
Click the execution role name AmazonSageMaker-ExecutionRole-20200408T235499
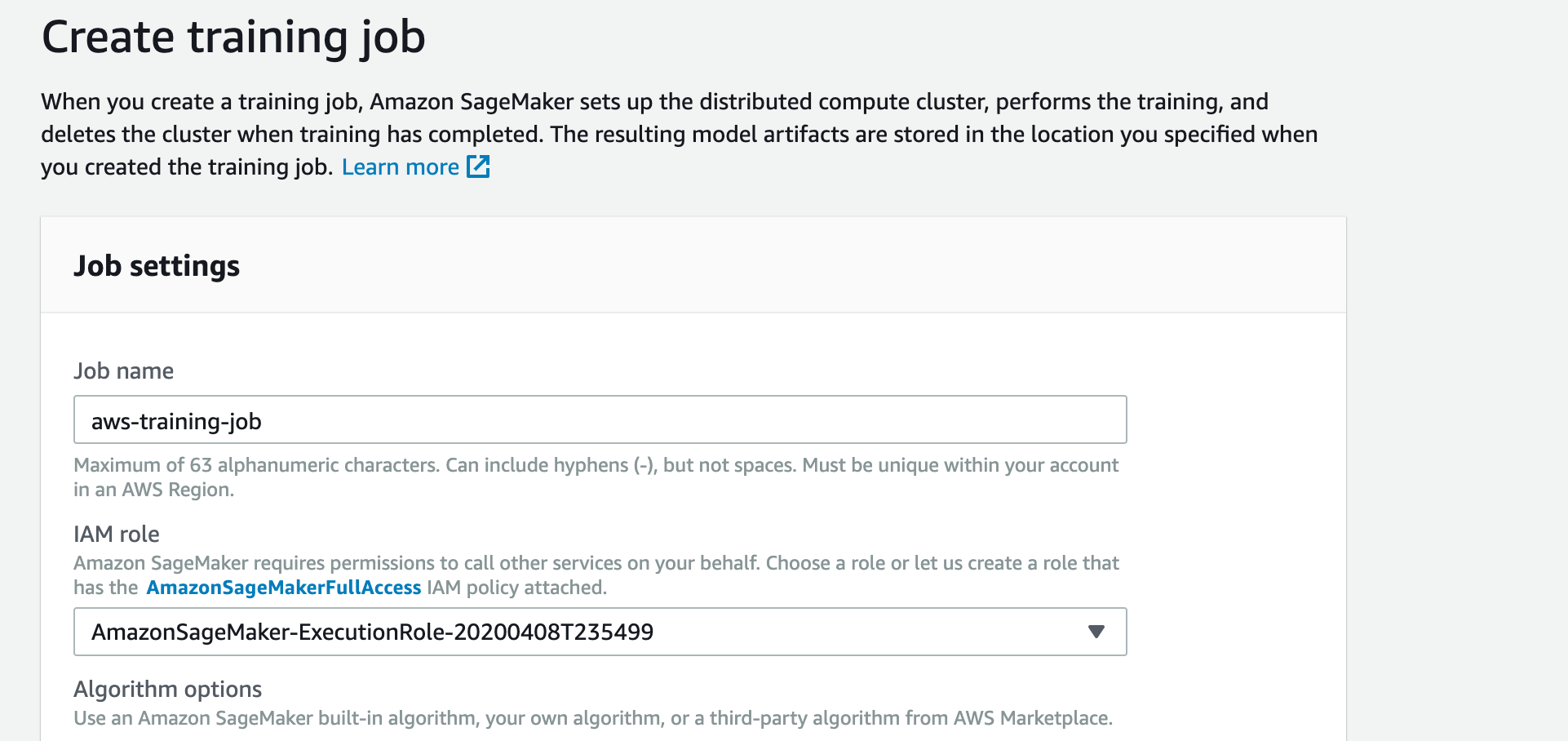point(372,631)
